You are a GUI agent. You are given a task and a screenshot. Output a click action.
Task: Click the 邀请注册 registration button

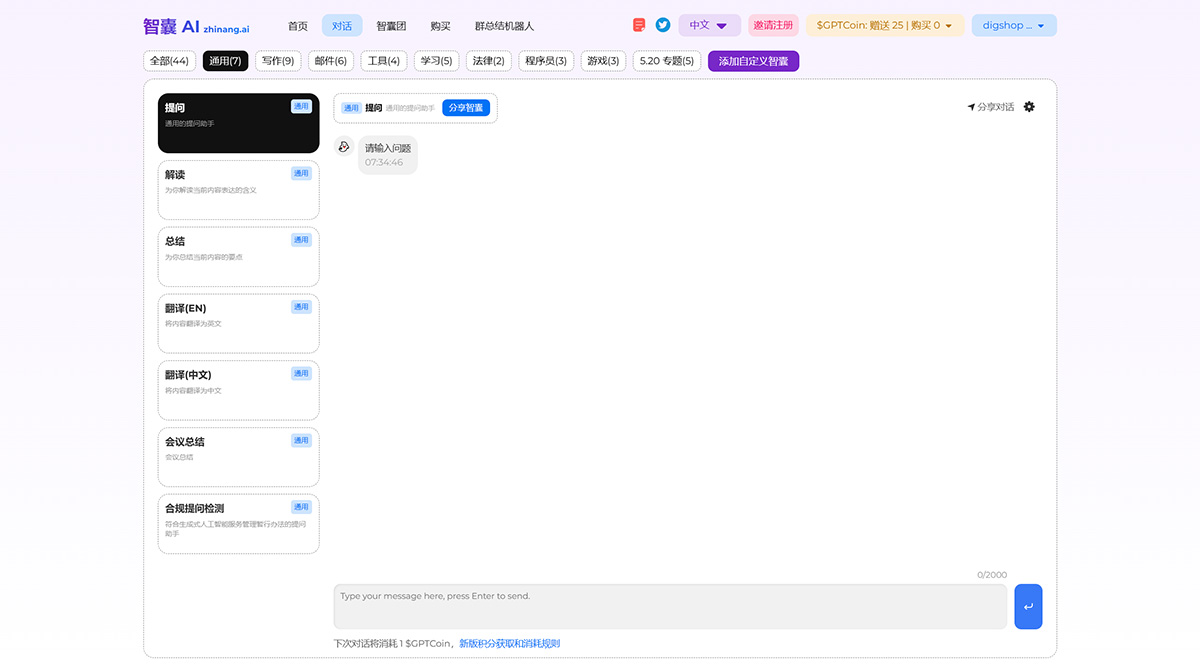point(773,24)
